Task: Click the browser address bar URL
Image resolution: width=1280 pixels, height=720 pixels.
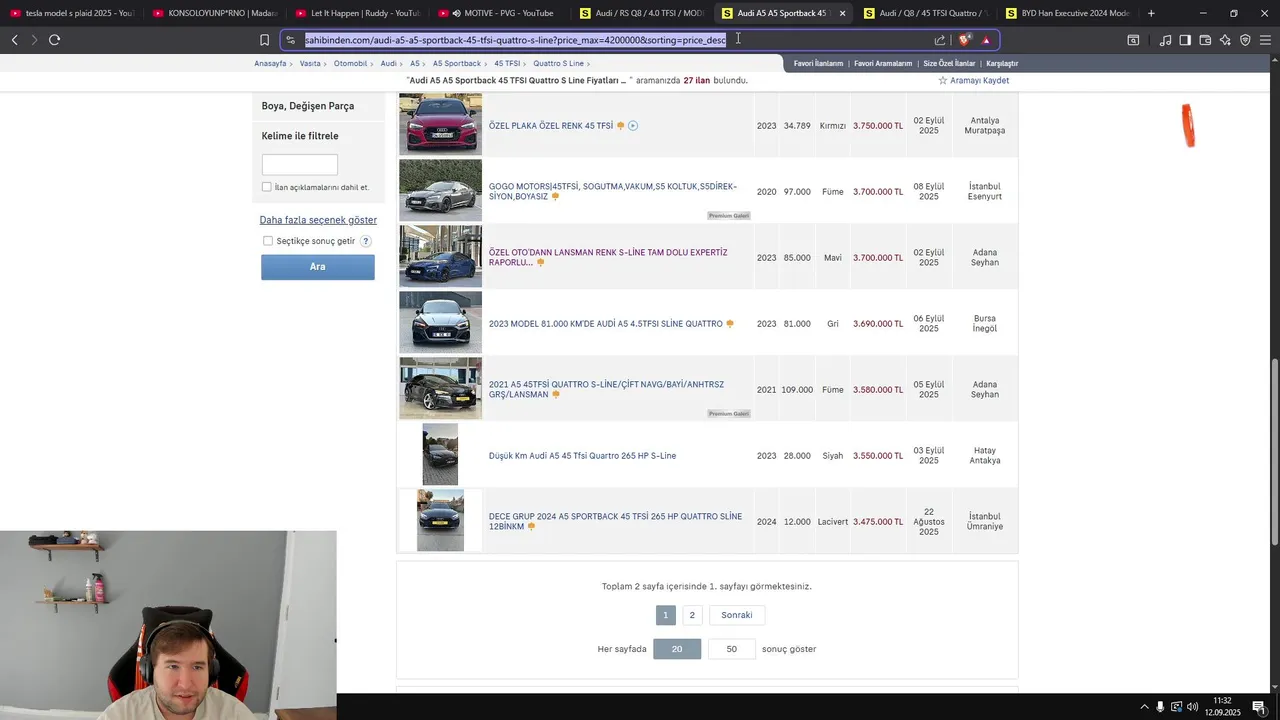Action: click(515, 40)
